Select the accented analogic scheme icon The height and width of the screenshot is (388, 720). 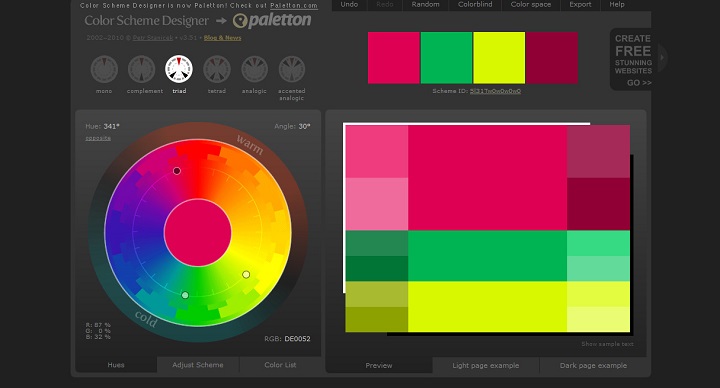click(292, 69)
